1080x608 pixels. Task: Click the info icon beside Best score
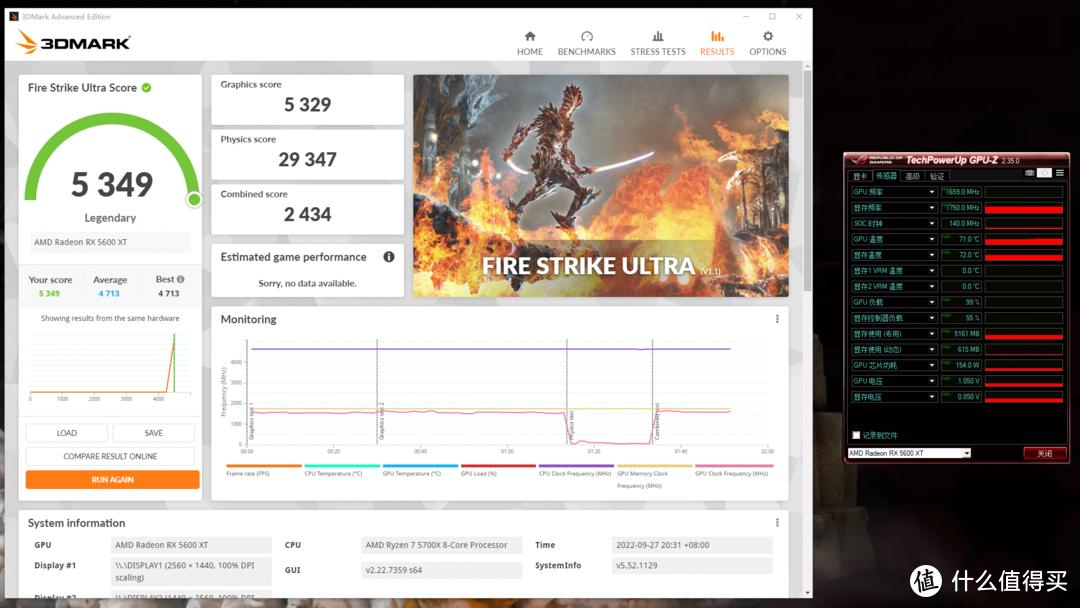coord(180,280)
